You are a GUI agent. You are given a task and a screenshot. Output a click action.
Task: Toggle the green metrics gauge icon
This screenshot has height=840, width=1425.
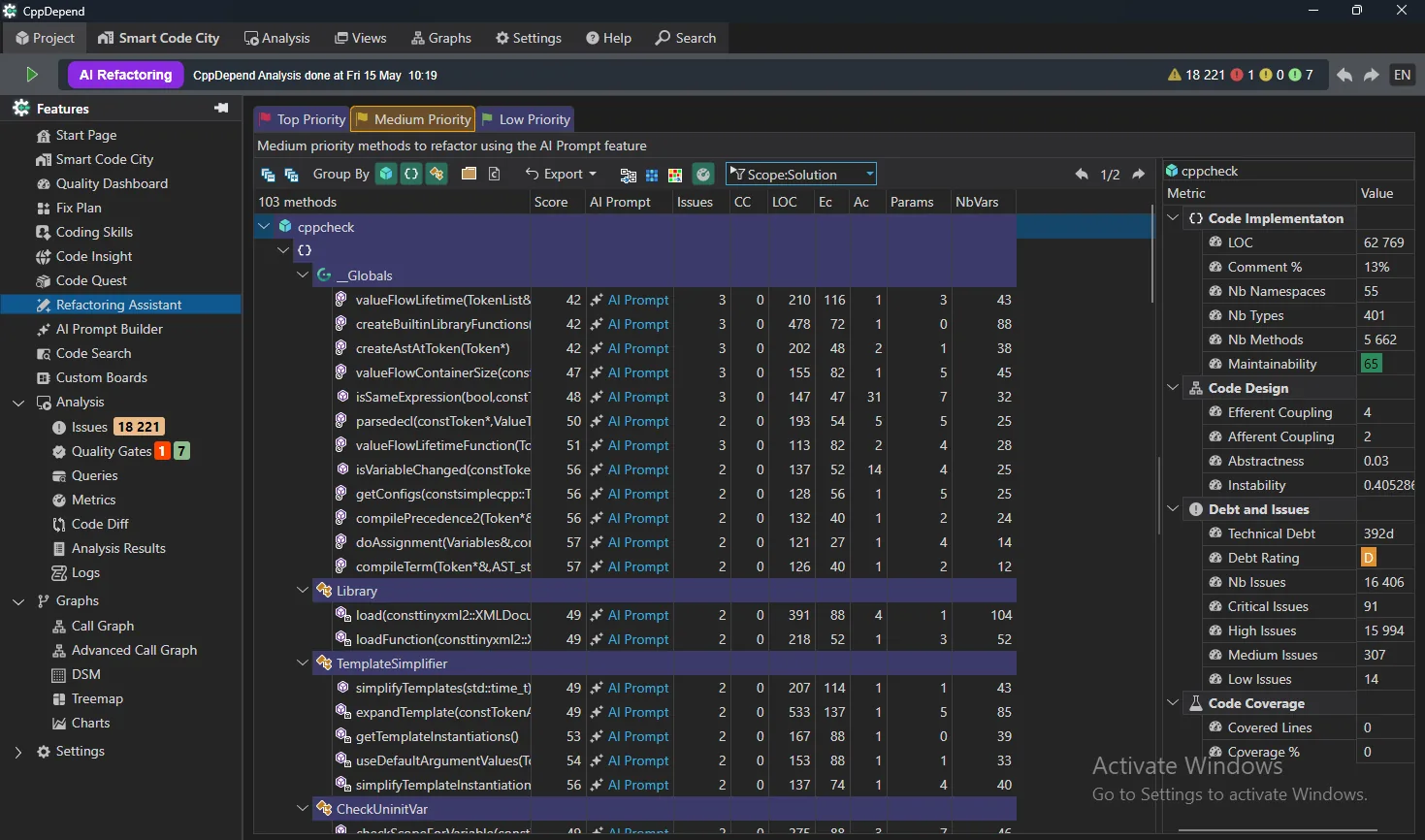coord(703,174)
